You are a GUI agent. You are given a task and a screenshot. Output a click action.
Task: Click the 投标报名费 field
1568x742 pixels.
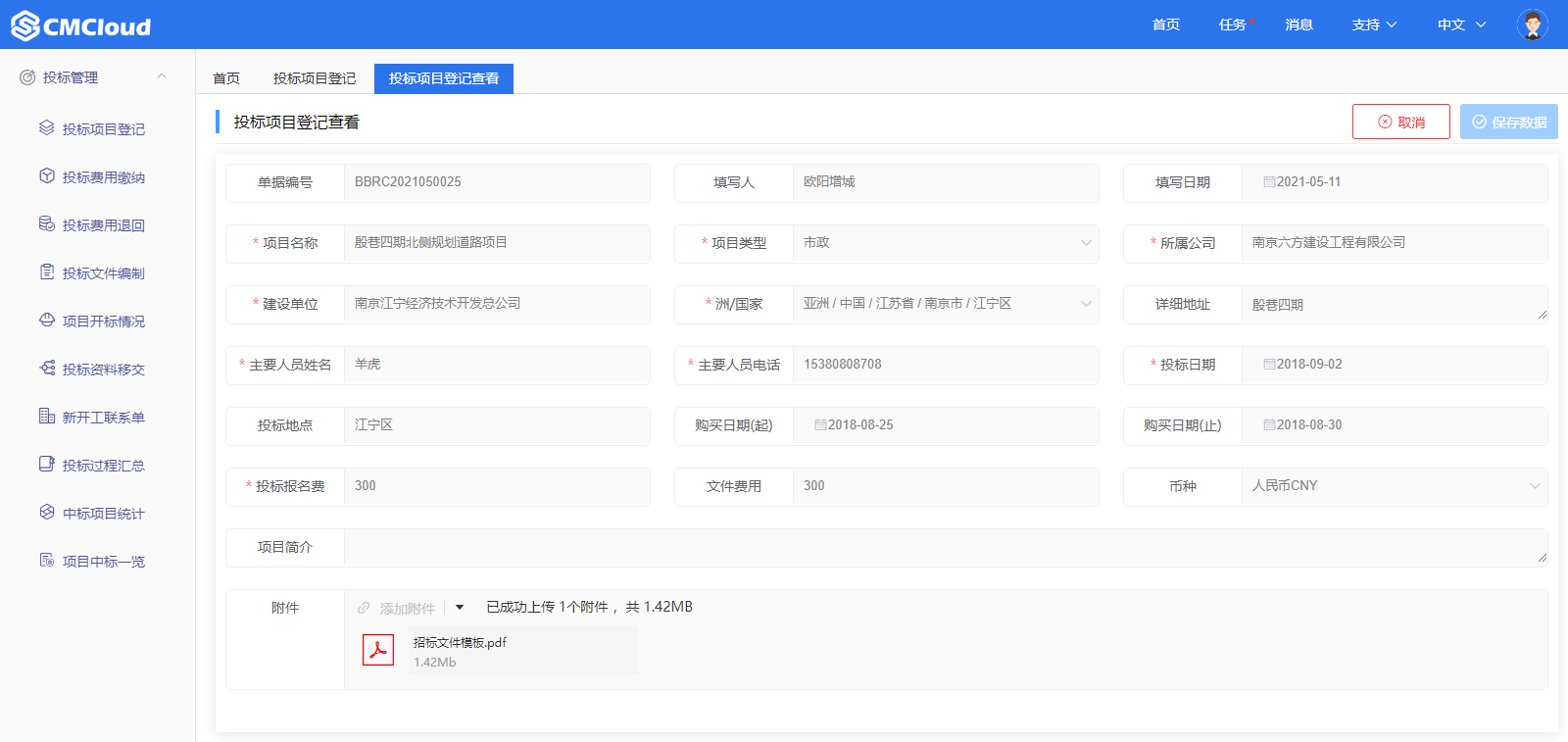[x=497, y=486]
